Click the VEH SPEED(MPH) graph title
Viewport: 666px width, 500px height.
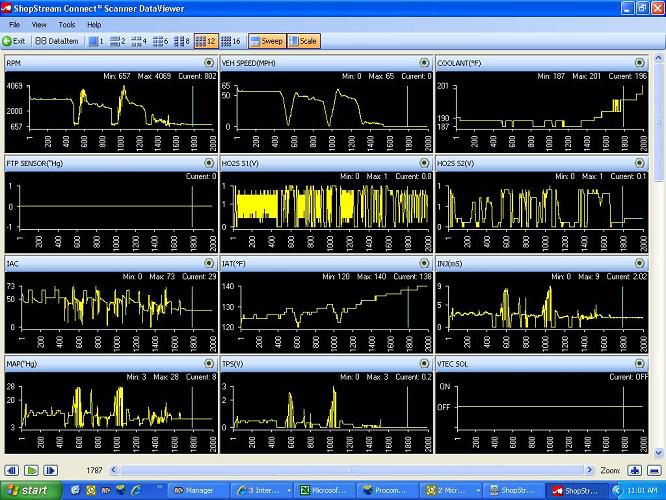(x=248, y=63)
